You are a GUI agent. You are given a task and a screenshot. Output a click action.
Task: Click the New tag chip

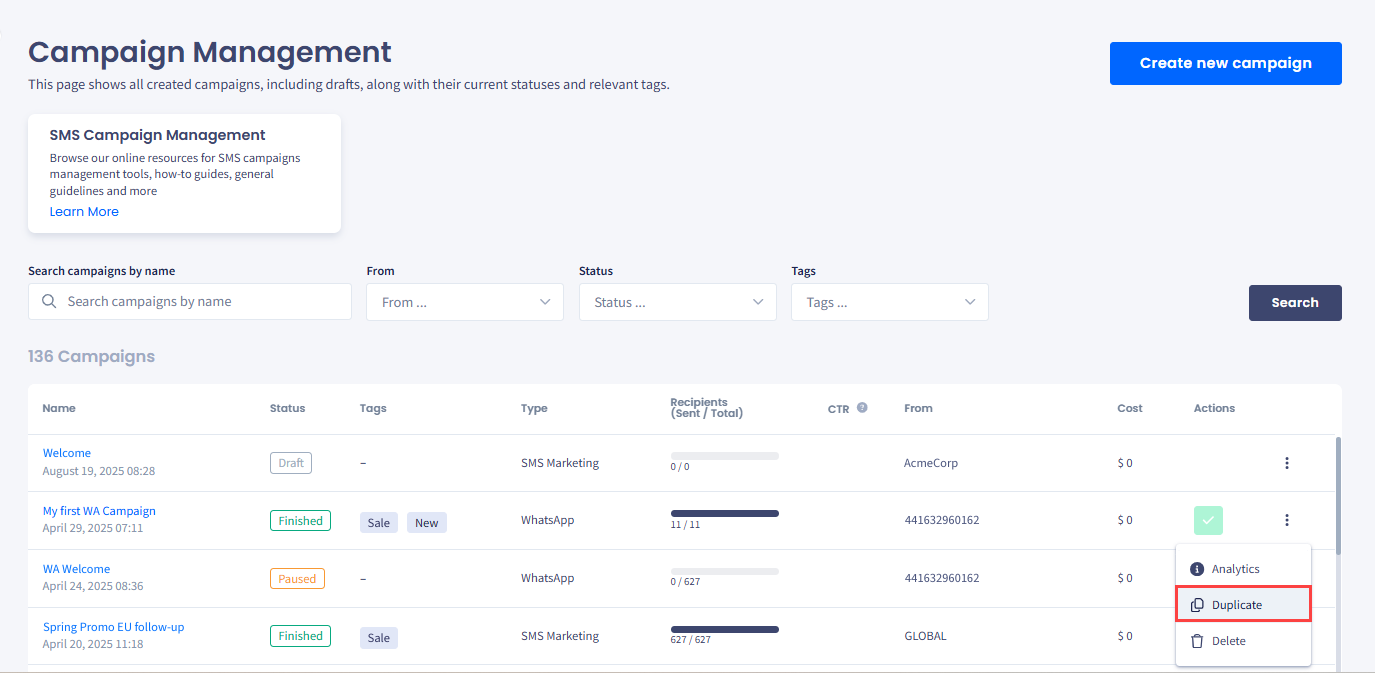pyautogui.click(x=427, y=523)
